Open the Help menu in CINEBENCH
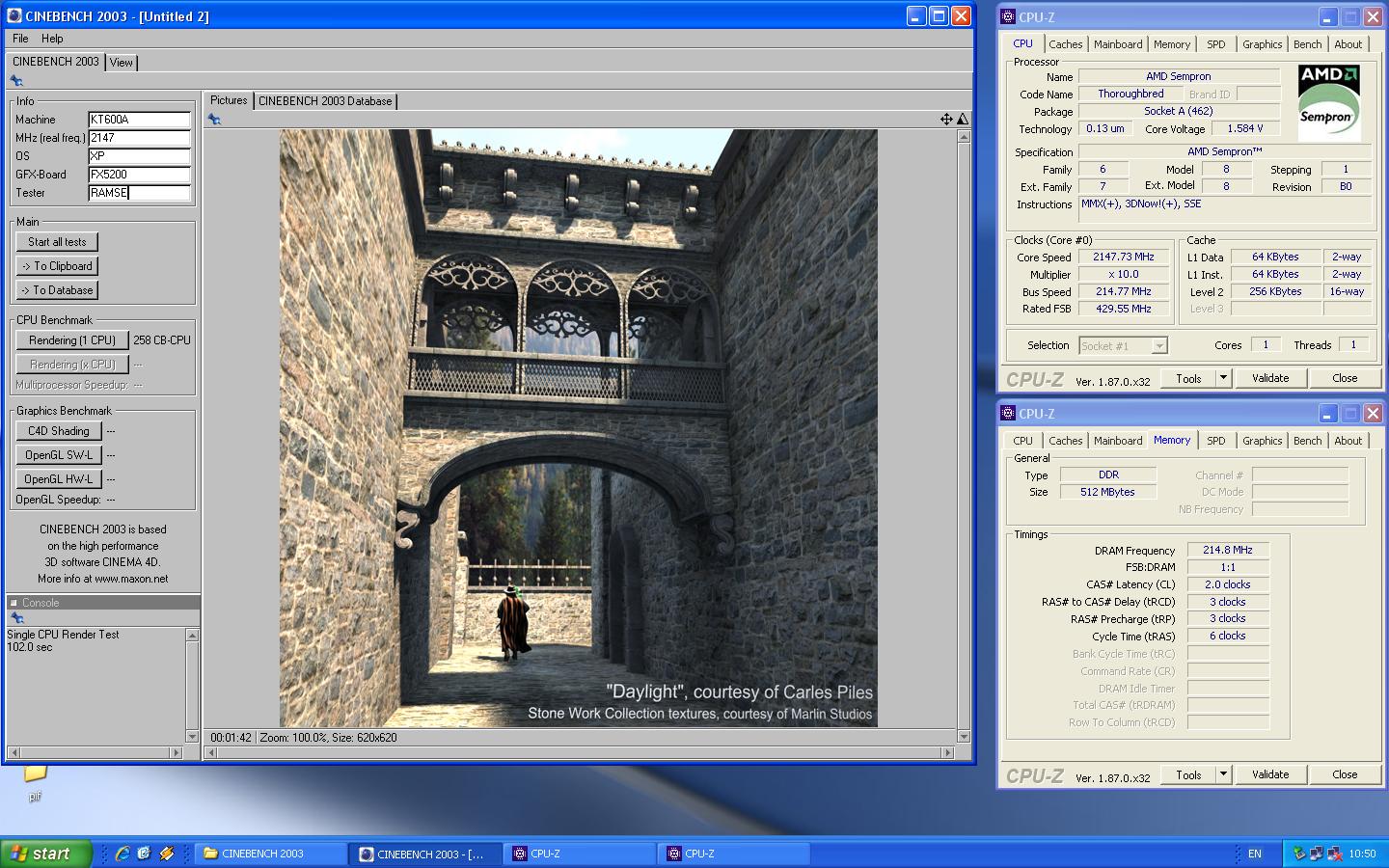Viewport: 1389px width, 868px height. 52,39
